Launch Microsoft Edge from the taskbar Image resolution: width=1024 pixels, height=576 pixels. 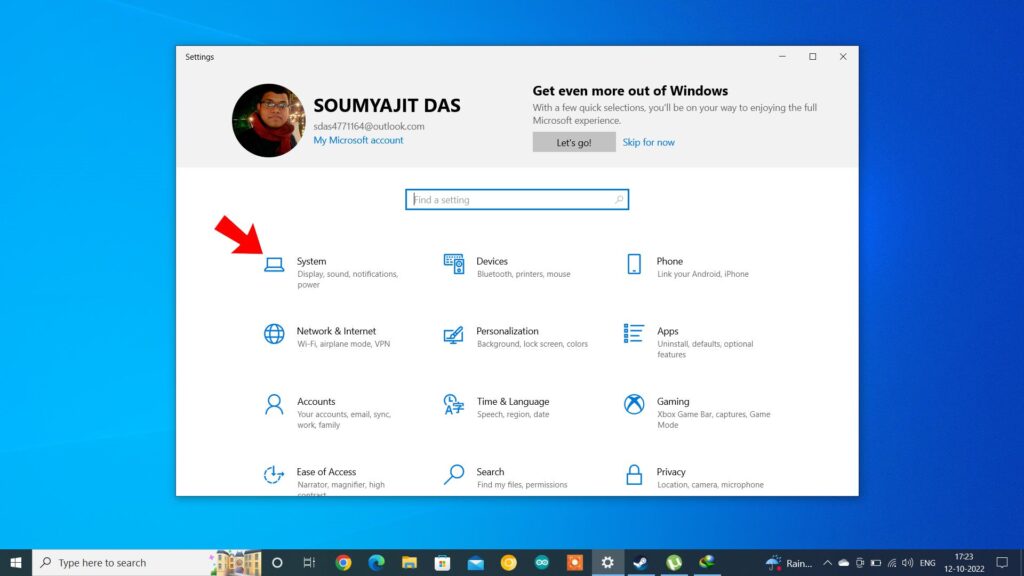coord(376,562)
